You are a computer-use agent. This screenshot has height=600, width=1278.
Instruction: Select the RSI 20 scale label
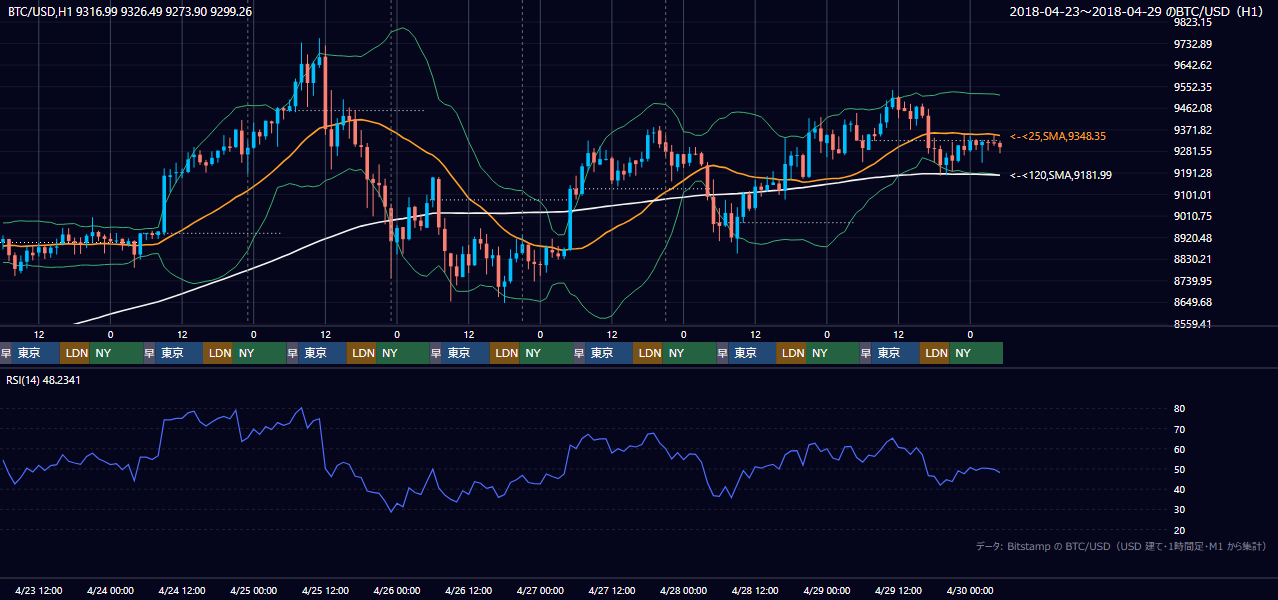click(x=1180, y=530)
